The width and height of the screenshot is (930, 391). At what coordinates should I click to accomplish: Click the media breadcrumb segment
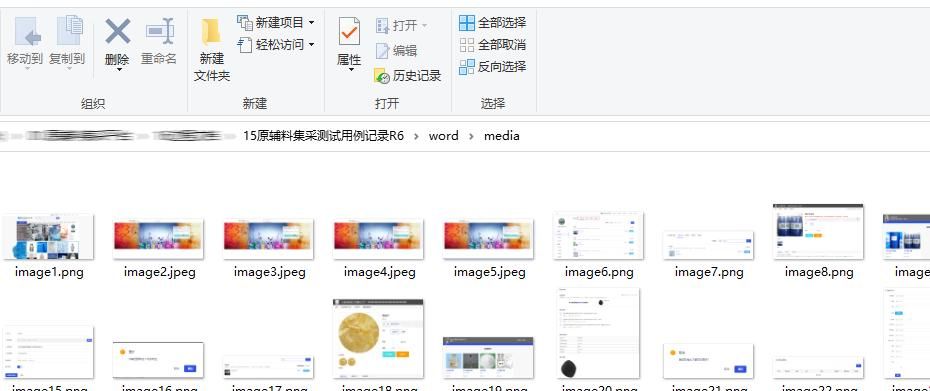502,136
